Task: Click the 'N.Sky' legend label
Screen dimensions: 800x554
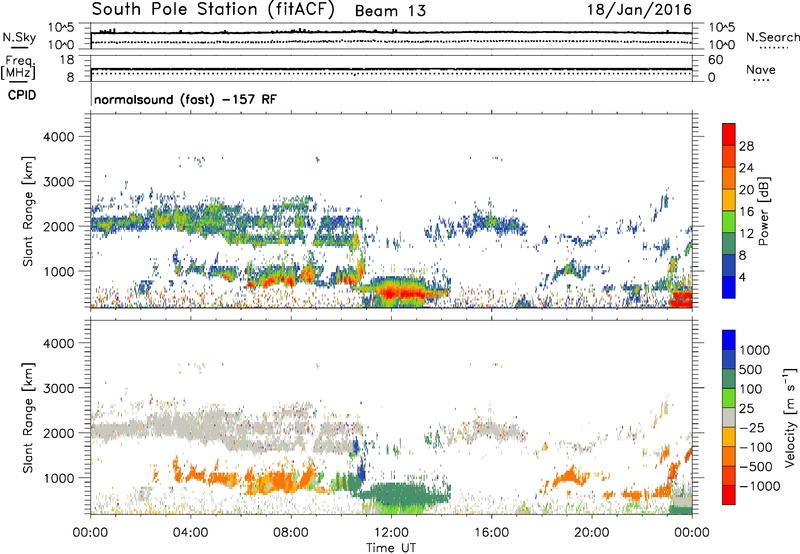Action: 19,37
